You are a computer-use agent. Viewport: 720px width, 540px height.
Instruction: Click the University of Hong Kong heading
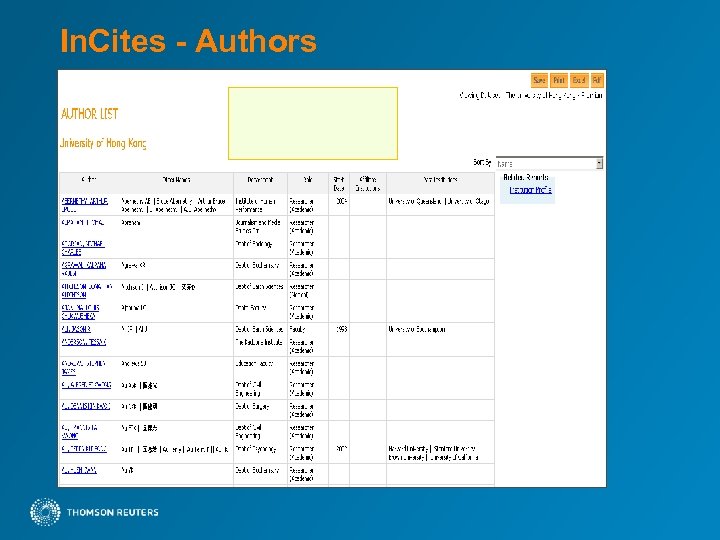103,143
